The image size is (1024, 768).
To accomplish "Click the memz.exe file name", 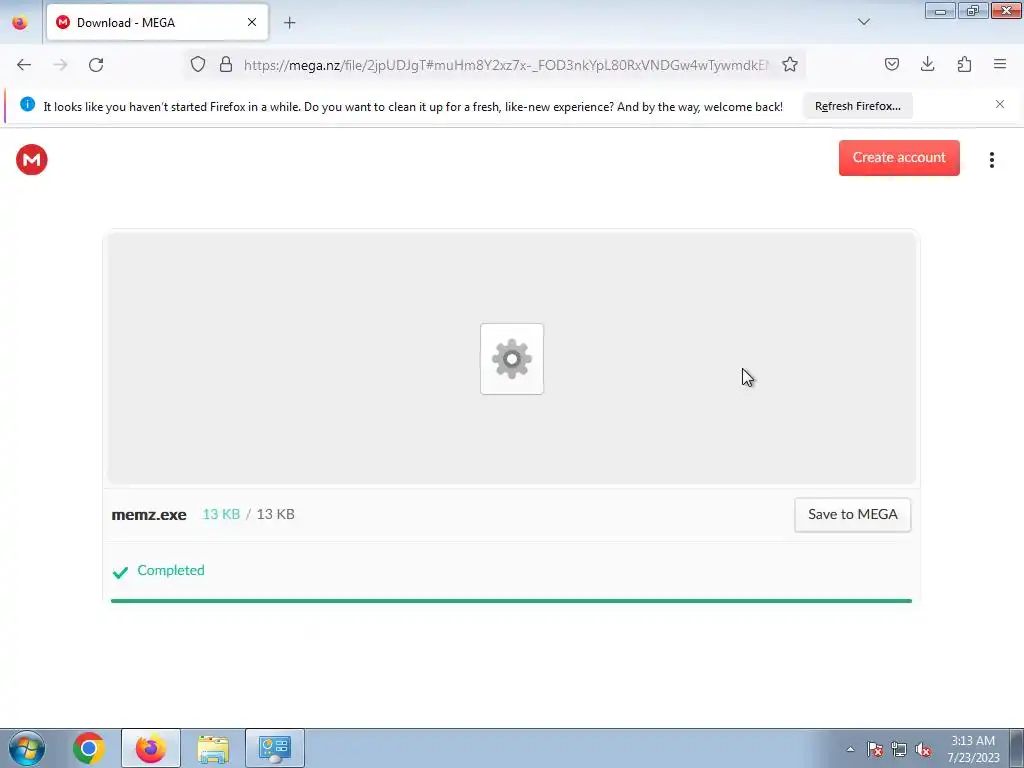I will [x=149, y=515].
